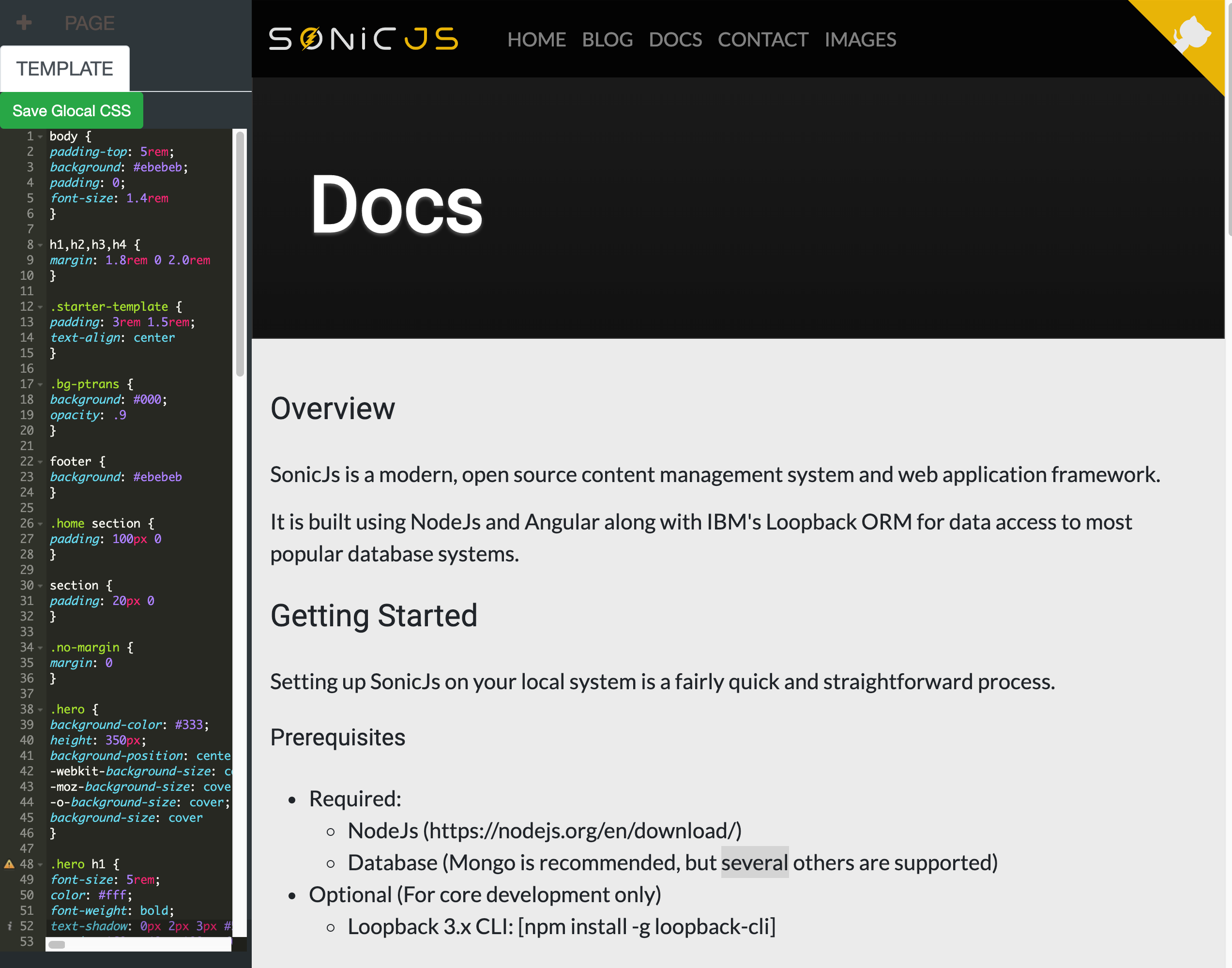Click the 'padding-top' property on line 2
The height and width of the screenshot is (968, 1232).
[88, 152]
